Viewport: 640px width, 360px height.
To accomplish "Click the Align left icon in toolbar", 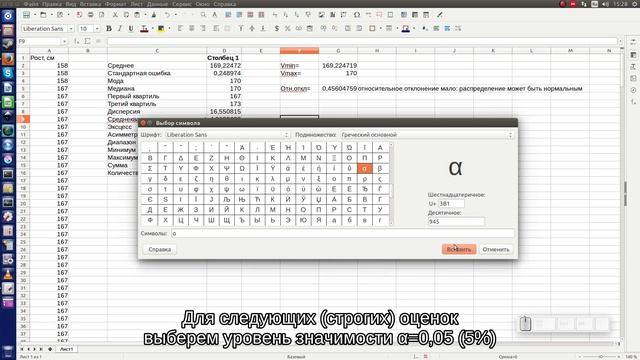I will click(180, 29).
